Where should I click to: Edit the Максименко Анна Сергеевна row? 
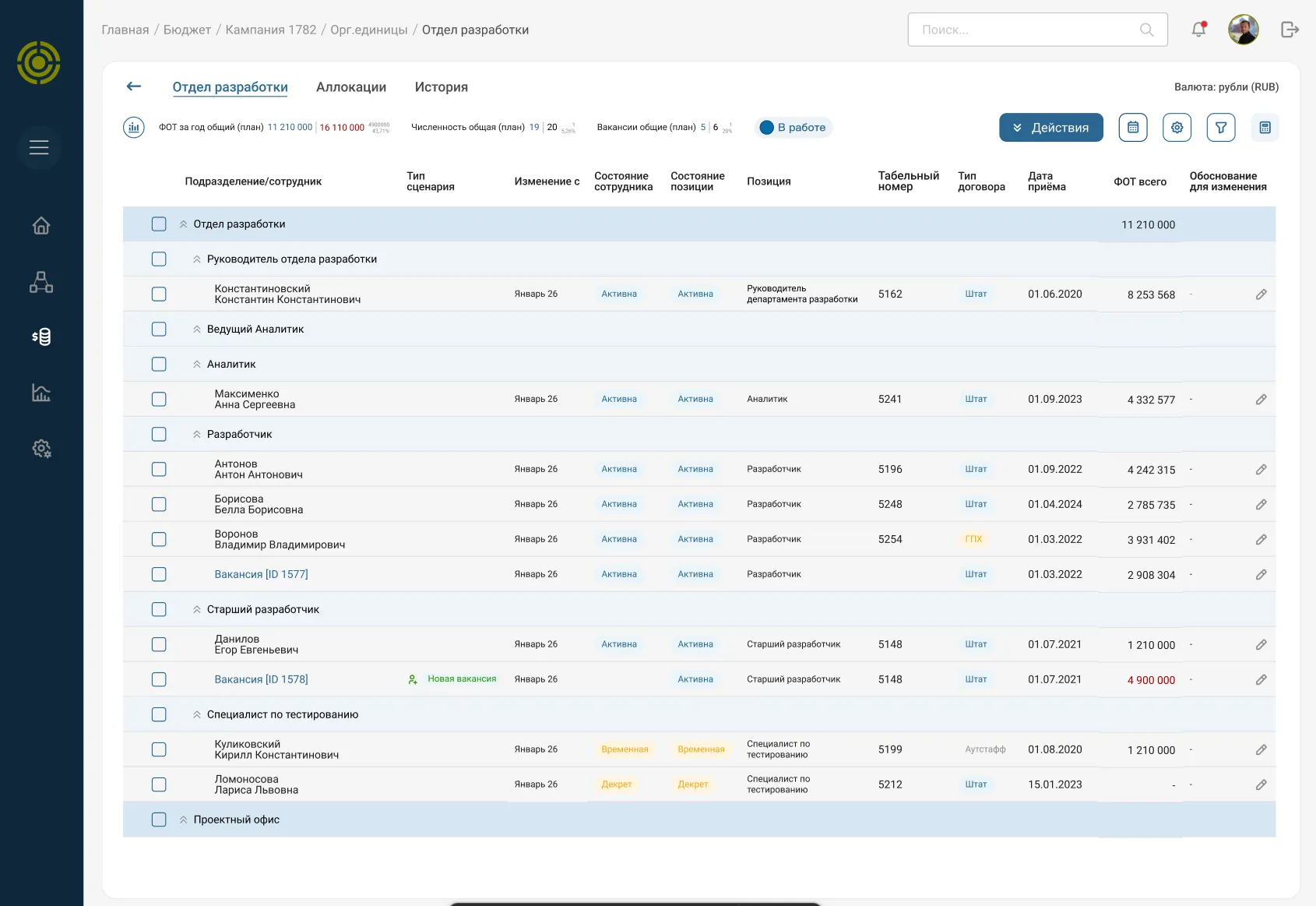(x=1261, y=400)
